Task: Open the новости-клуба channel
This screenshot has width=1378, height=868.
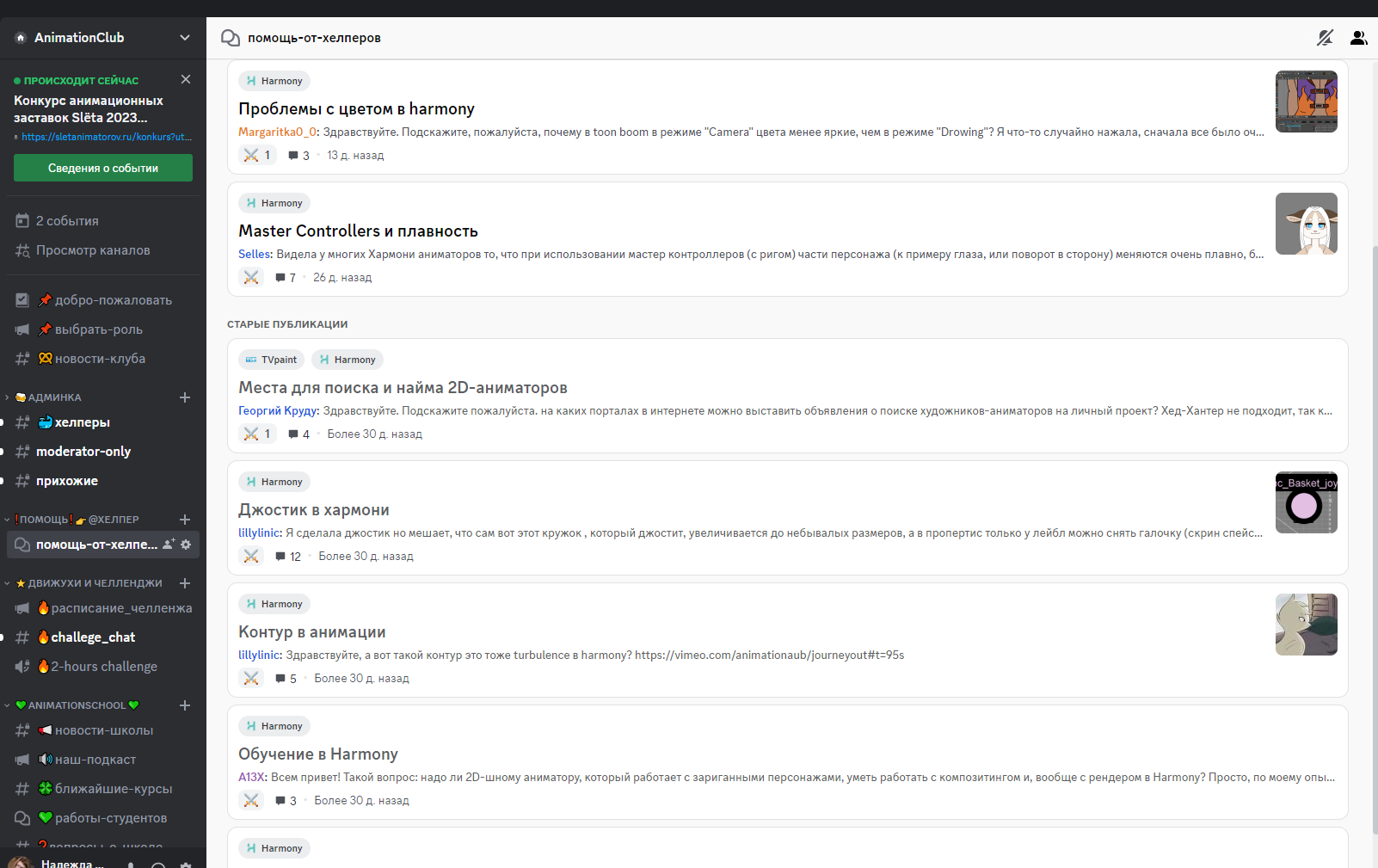Action: 103,359
